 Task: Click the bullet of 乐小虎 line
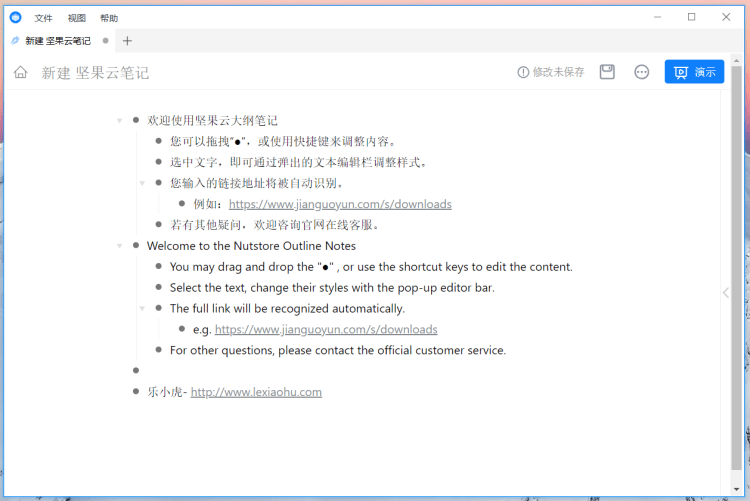(136, 391)
